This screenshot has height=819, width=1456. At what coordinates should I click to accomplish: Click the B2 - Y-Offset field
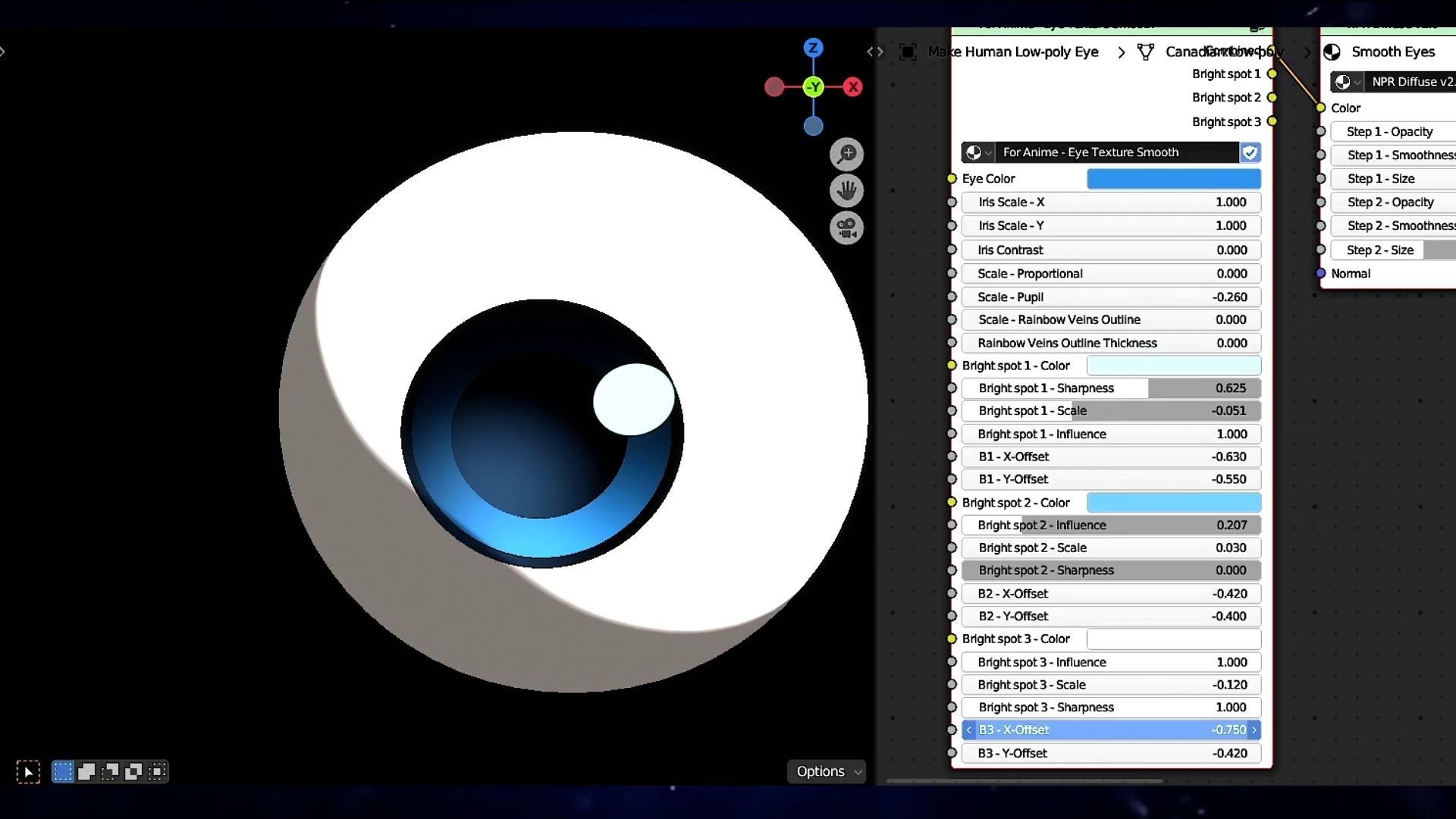1111,617
